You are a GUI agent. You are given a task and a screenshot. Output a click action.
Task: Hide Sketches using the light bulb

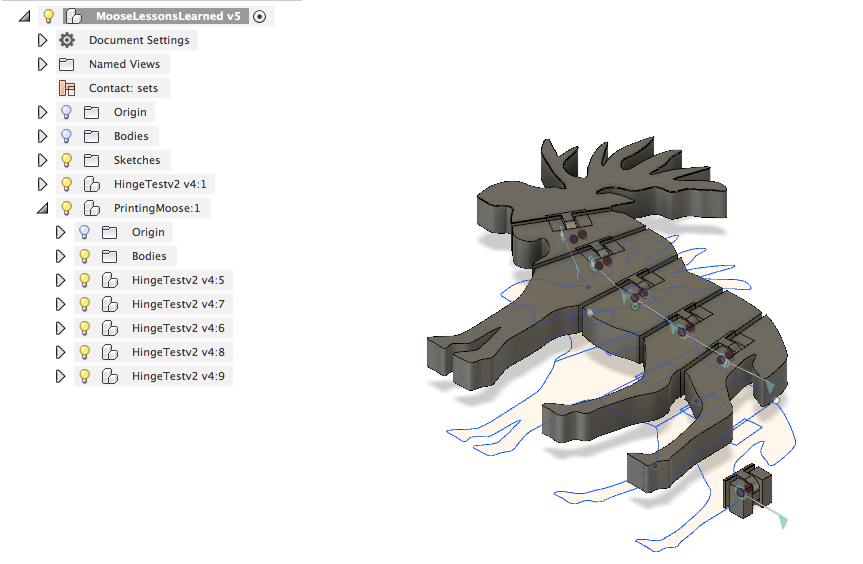click(x=67, y=160)
